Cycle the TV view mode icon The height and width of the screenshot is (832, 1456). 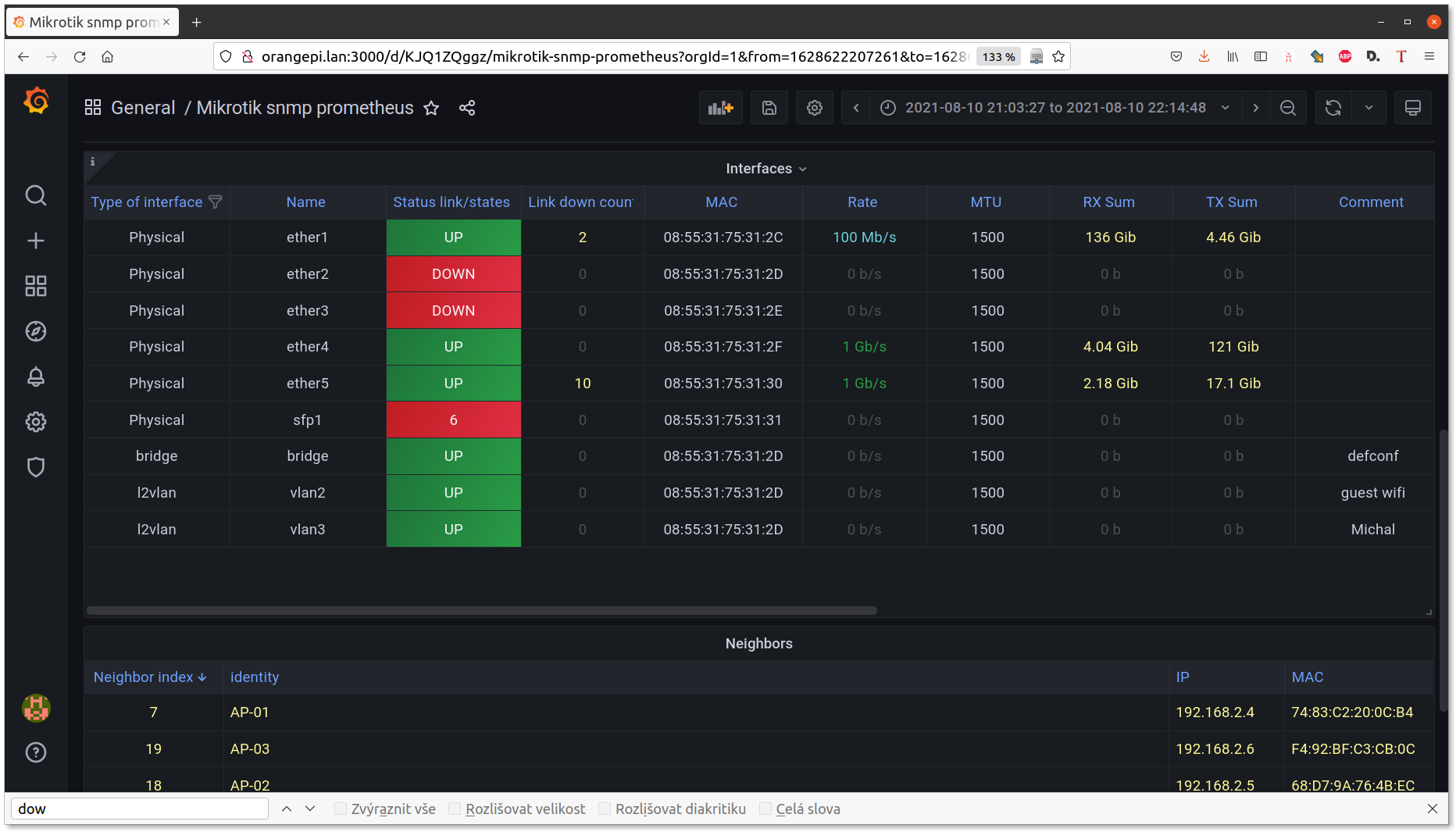tap(1413, 108)
